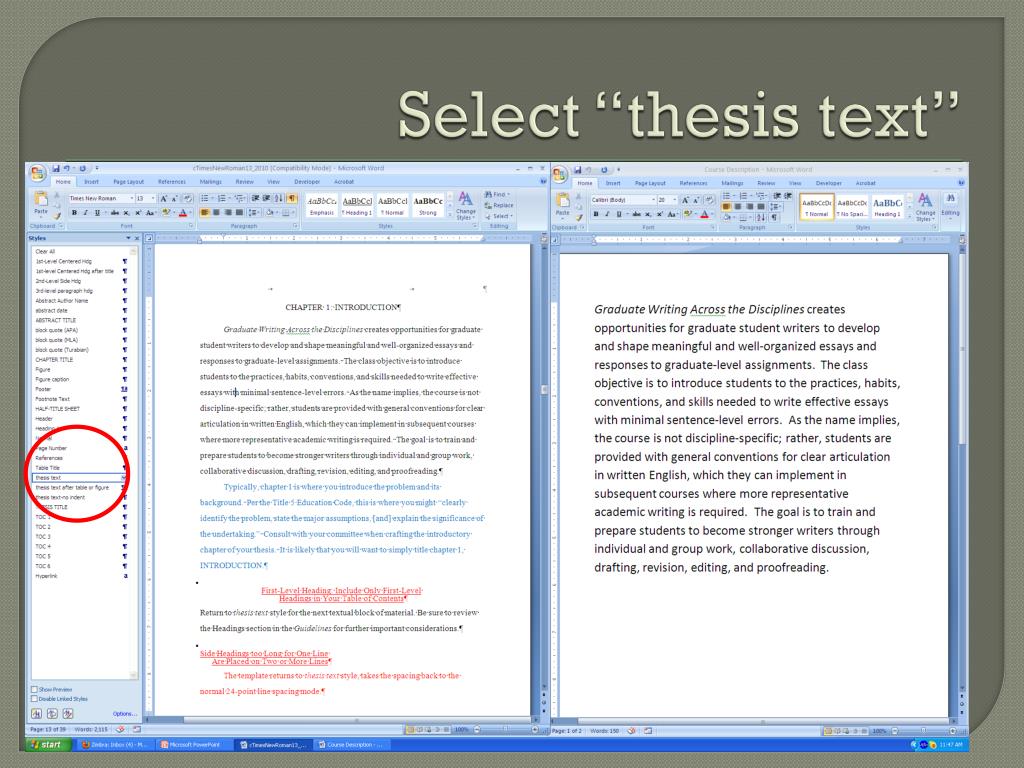Click left window vertical scrollbar thumb
The height and width of the screenshot is (768, 1024).
(x=544, y=390)
